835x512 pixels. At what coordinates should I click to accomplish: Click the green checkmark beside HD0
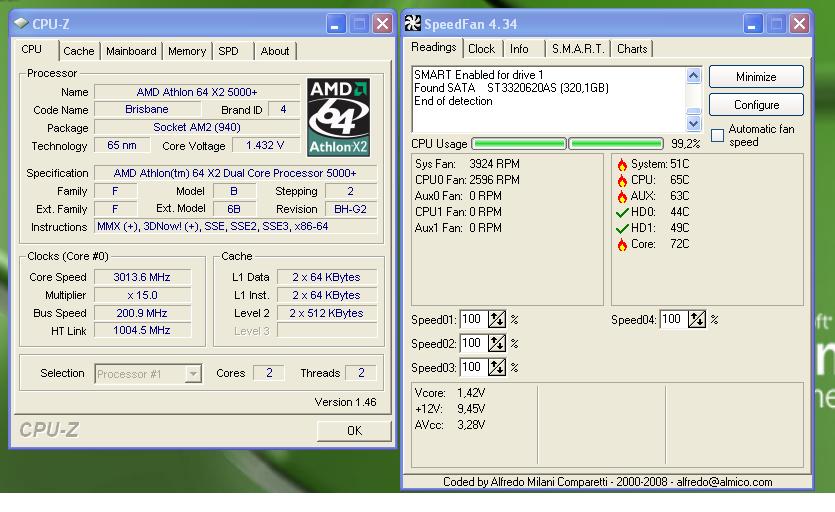(x=622, y=212)
